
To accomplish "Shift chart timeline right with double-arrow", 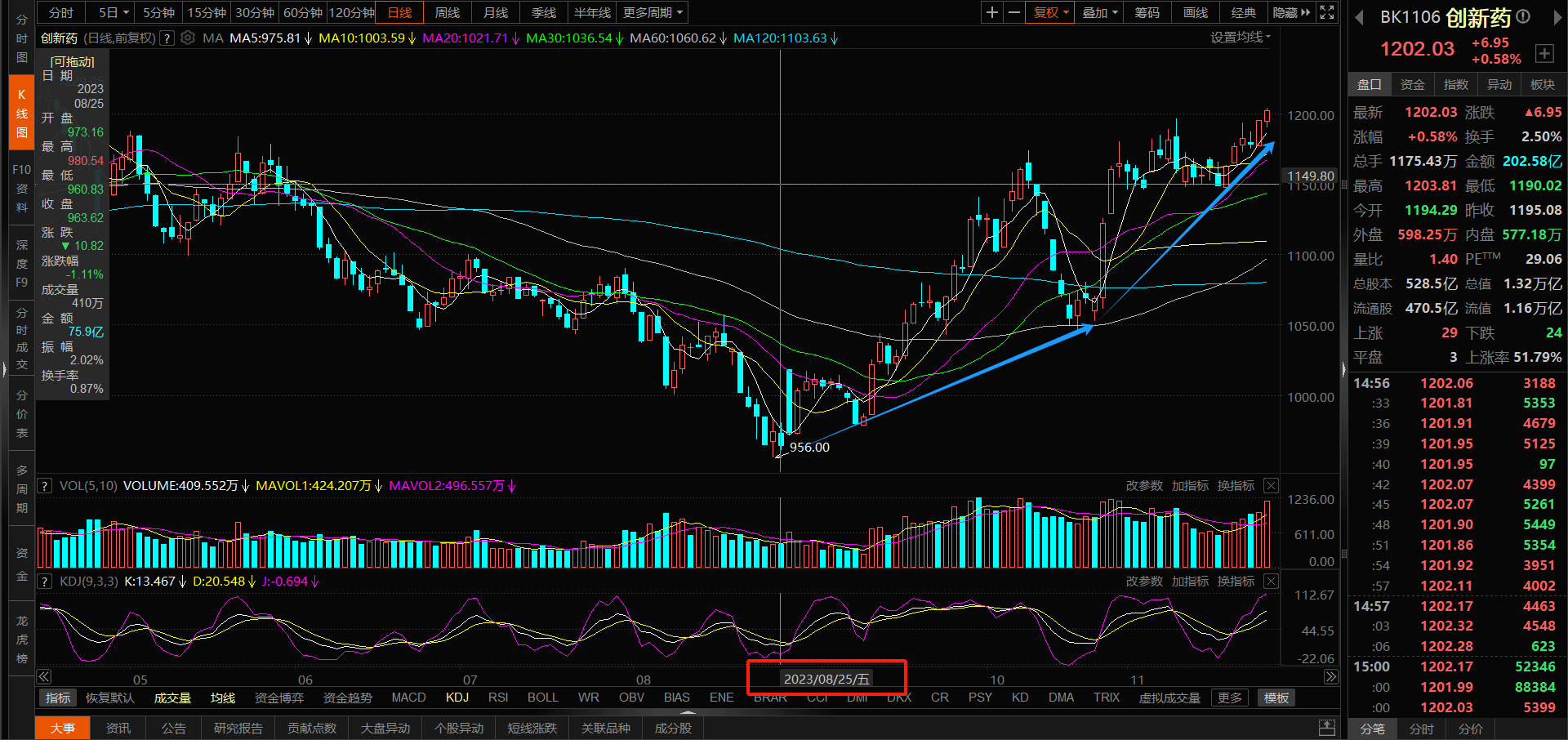I will click(x=1331, y=676).
